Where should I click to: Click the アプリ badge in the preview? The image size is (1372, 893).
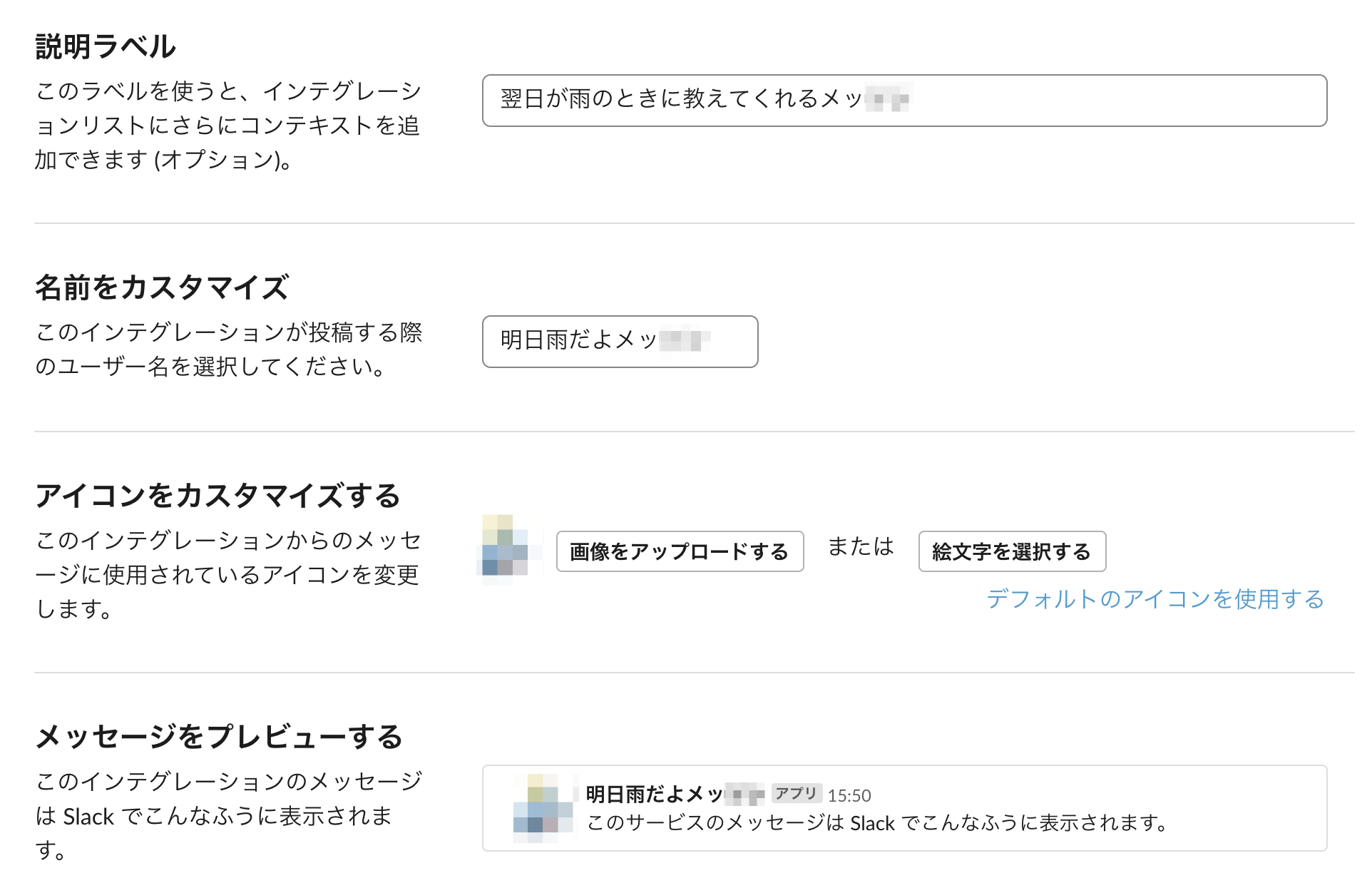(796, 793)
